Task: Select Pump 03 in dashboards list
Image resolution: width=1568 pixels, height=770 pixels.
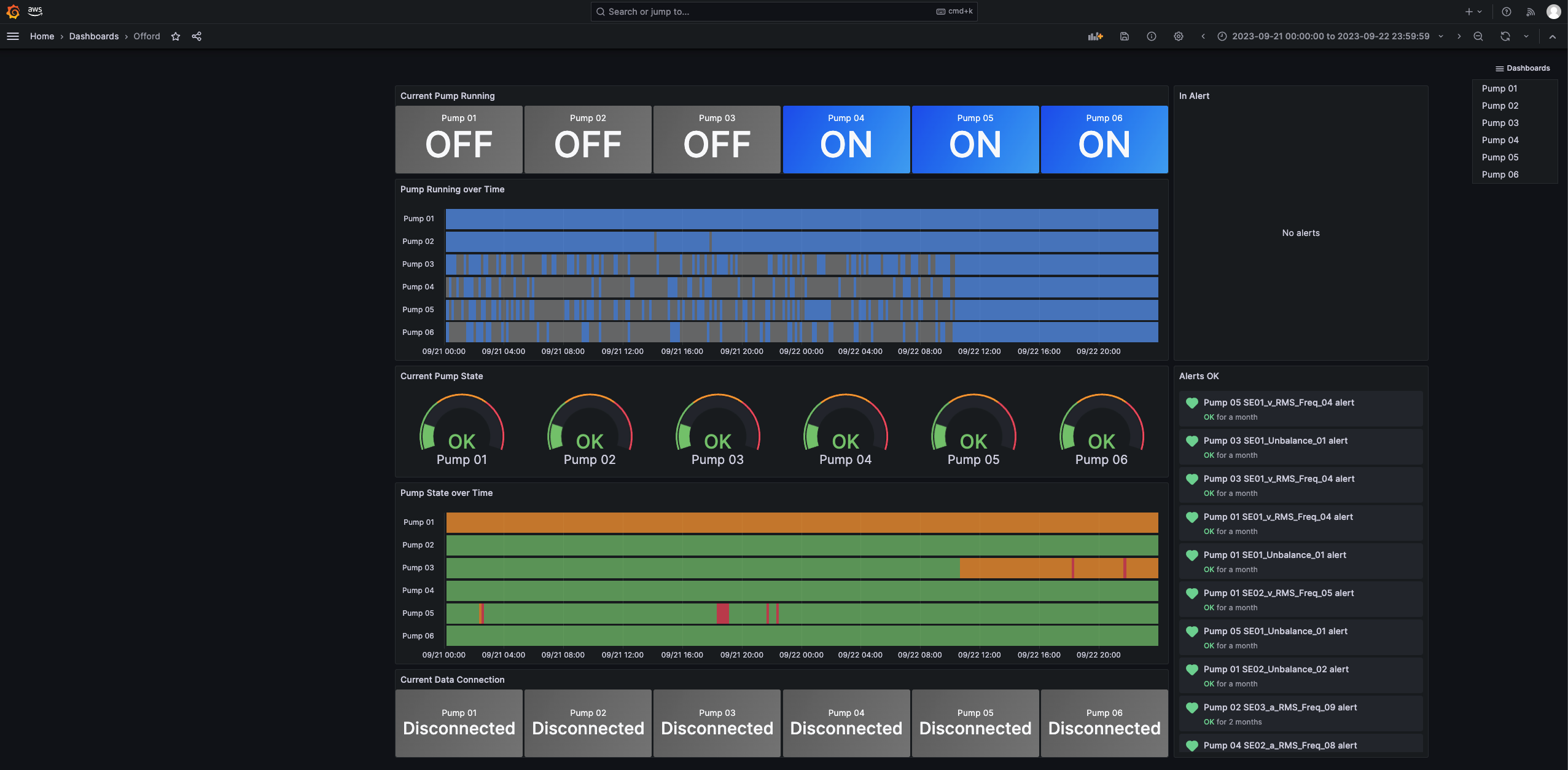Action: pos(1499,123)
